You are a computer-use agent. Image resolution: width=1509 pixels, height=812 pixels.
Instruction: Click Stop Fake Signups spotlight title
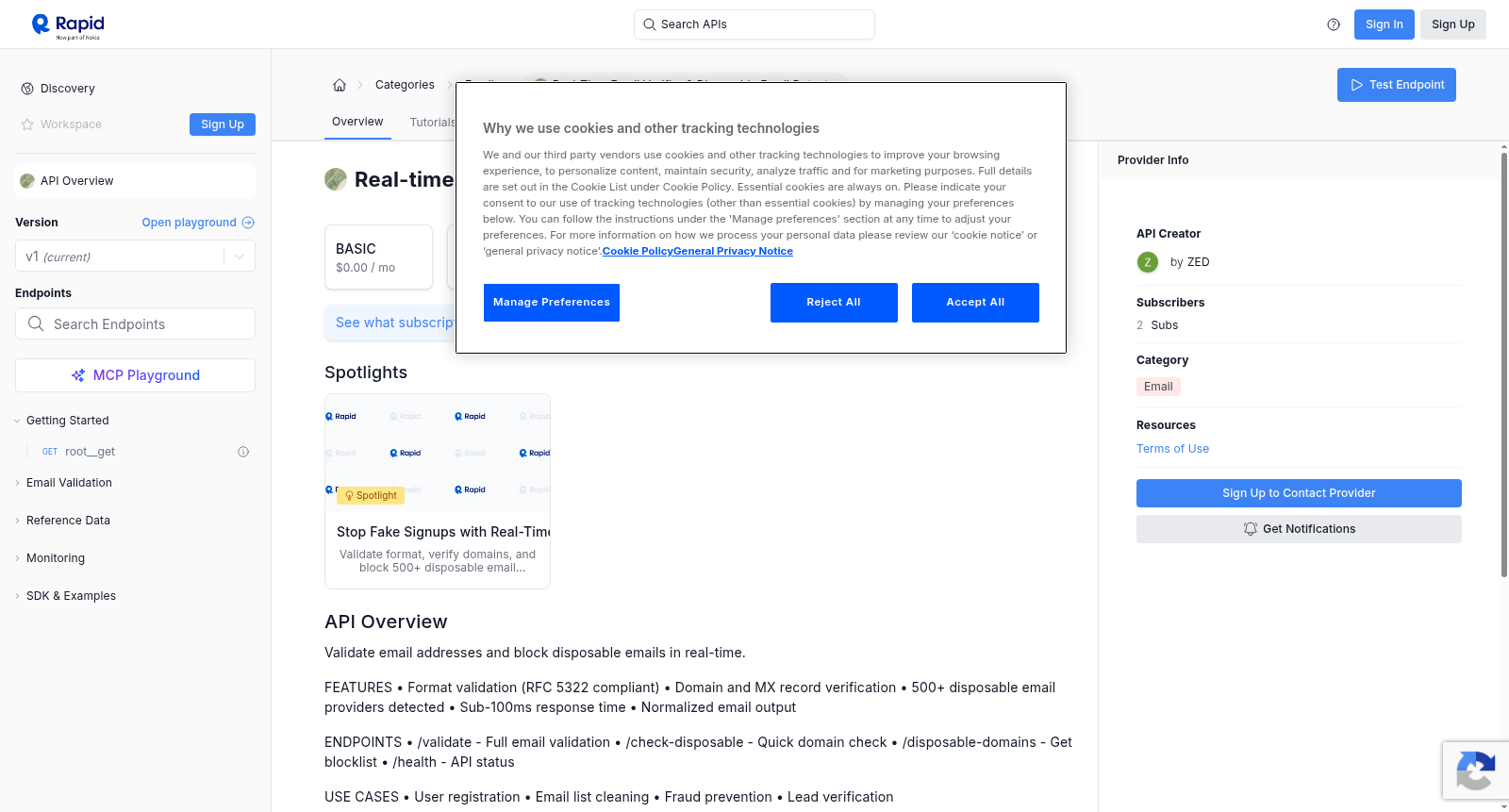click(443, 532)
